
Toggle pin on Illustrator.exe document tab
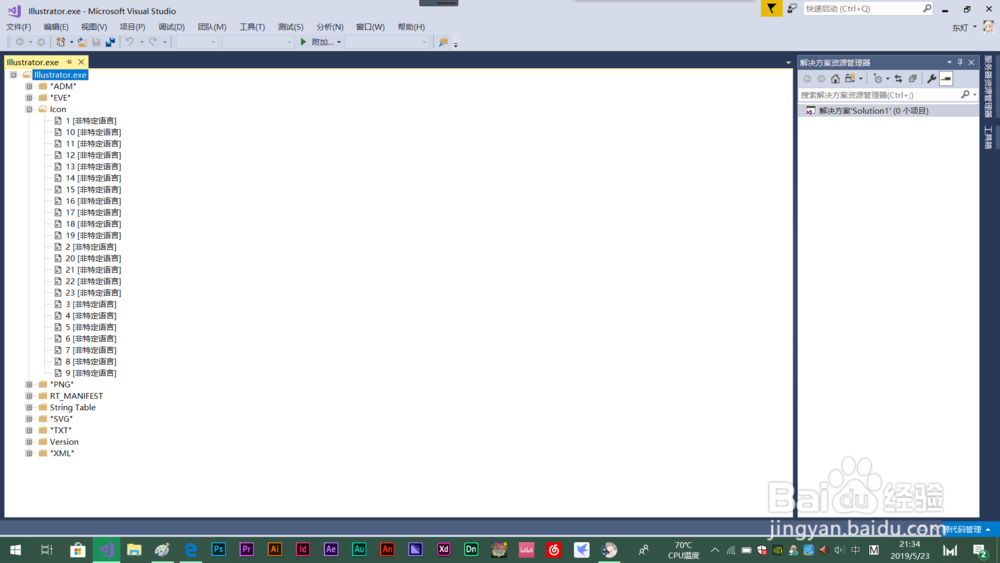70,62
